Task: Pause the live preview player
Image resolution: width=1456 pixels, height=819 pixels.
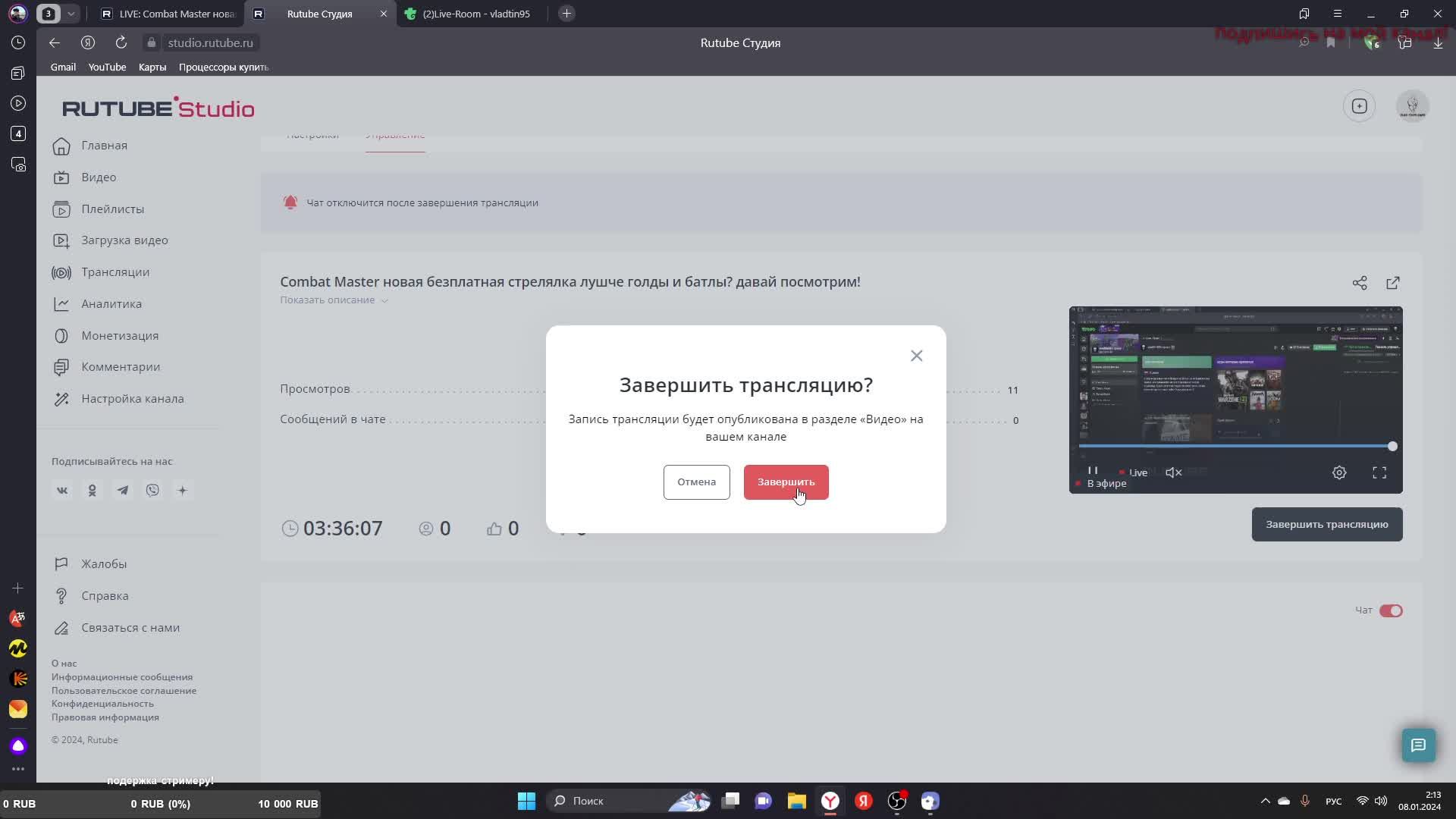Action: [1093, 471]
